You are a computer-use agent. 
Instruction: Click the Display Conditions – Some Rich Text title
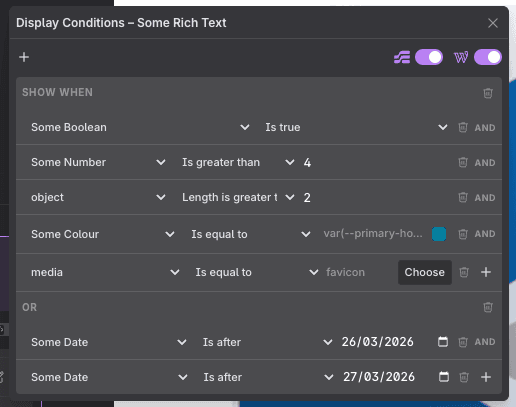(x=121, y=23)
